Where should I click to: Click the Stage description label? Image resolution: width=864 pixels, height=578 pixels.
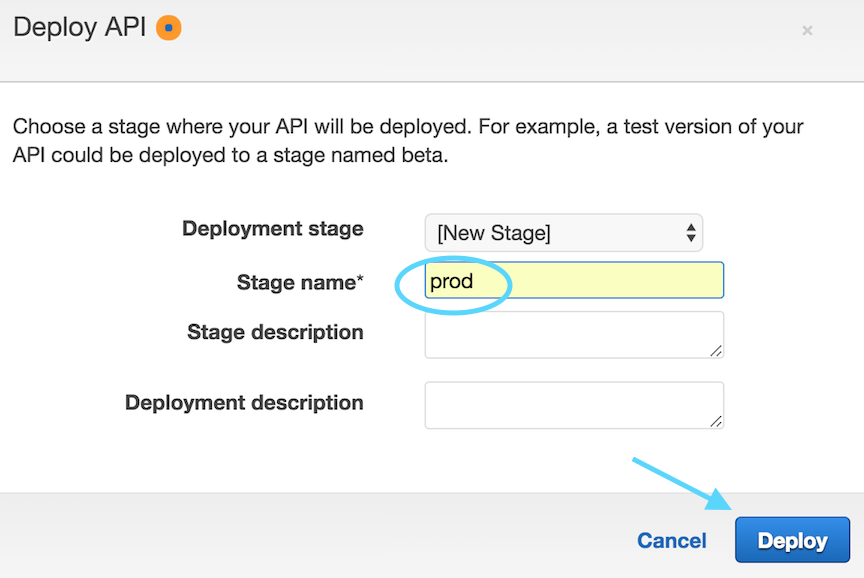pyautogui.click(x=276, y=332)
